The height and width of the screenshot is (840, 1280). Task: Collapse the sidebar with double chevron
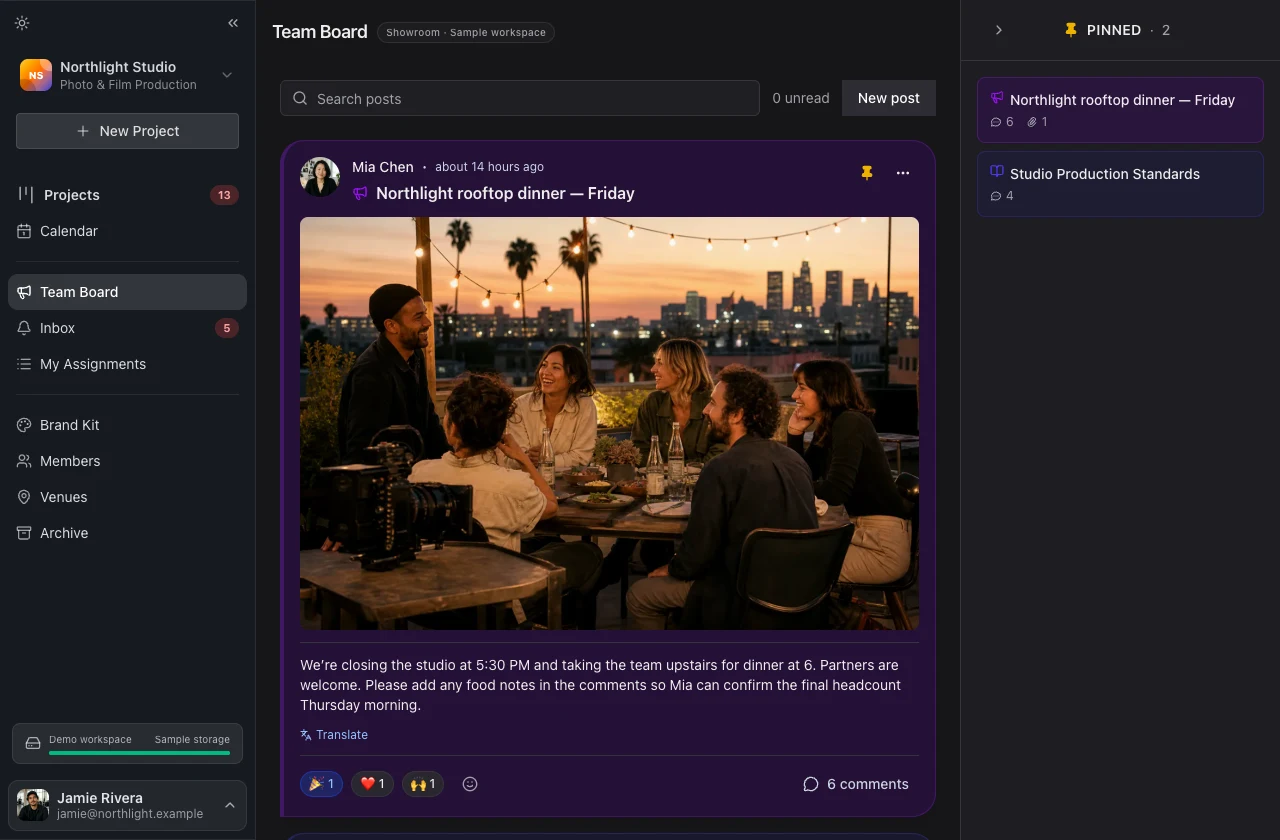[233, 23]
